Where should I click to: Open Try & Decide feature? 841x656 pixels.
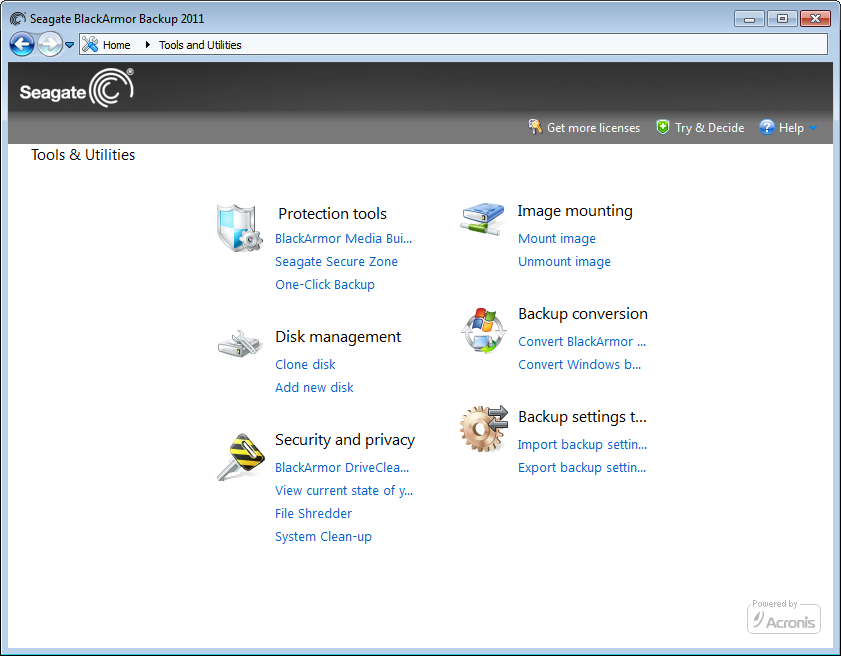pos(709,128)
